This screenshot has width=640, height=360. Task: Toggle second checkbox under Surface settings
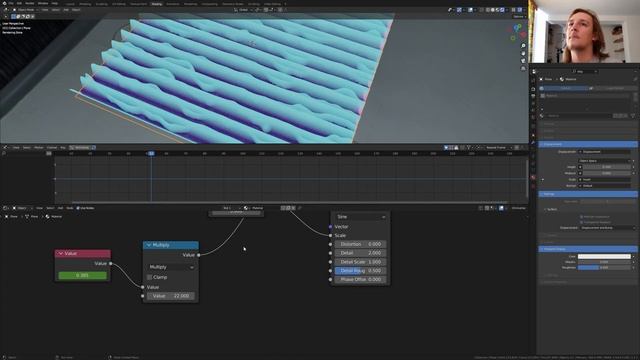(581, 222)
